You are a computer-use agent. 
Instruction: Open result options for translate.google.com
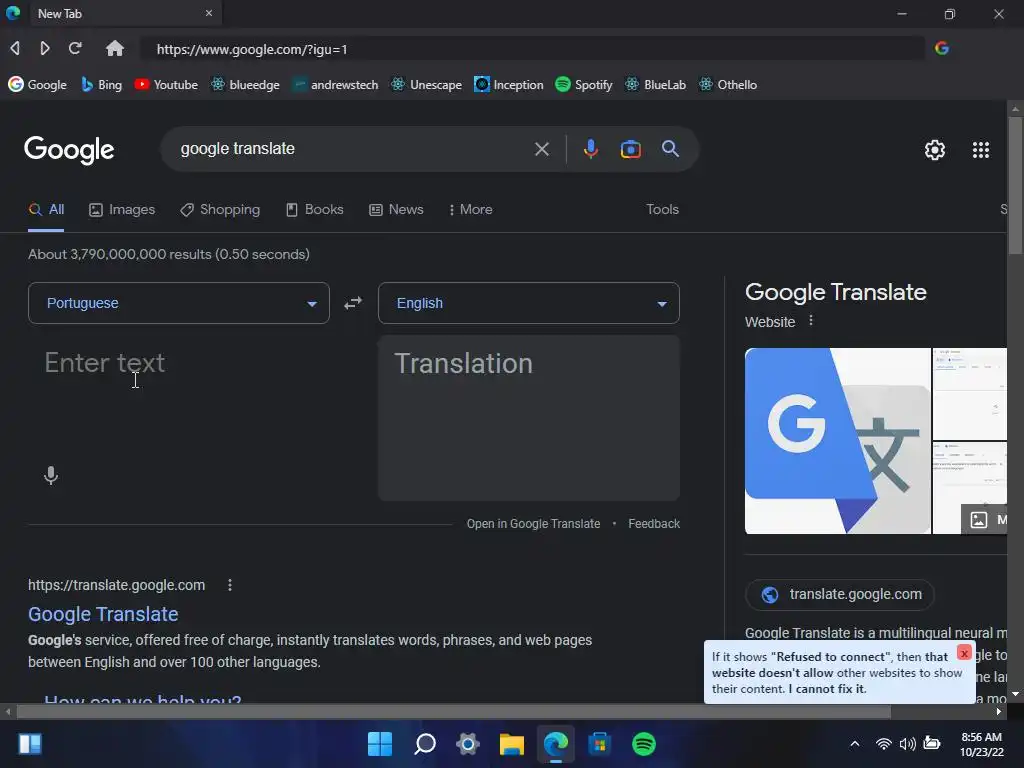pyautogui.click(x=229, y=585)
